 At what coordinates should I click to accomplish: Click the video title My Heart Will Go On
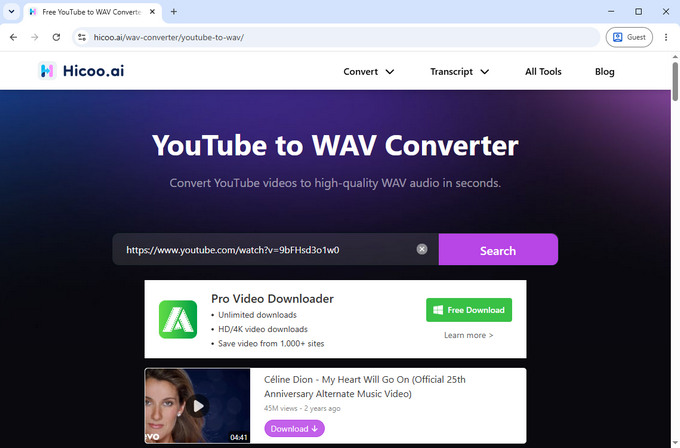[365, 386]
